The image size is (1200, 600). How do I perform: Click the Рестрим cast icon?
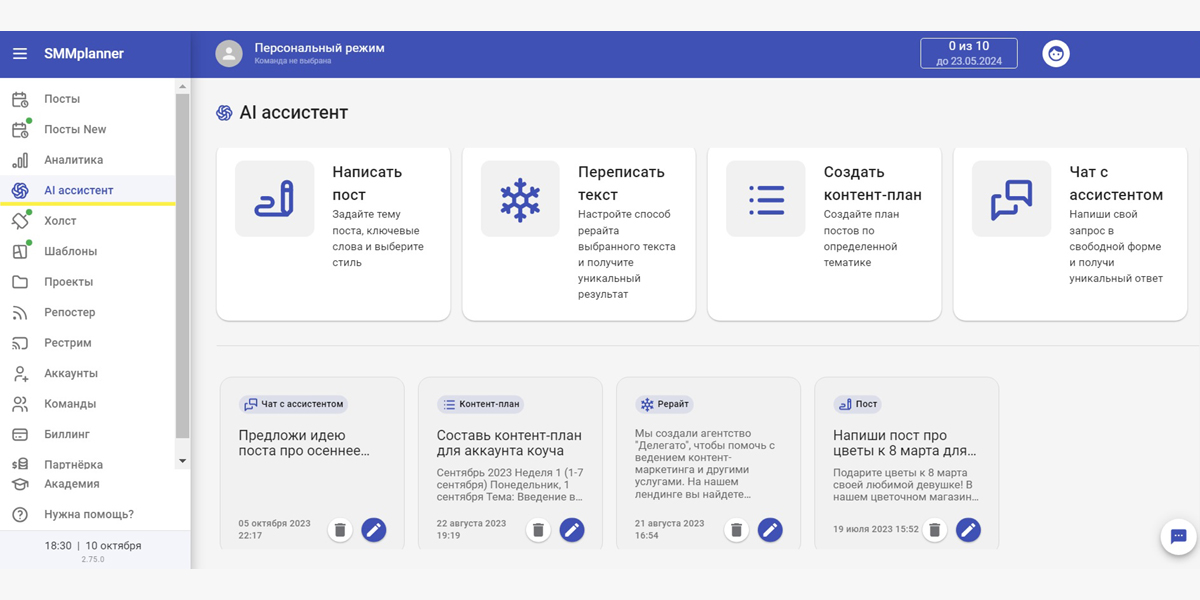[x=20, y=343]
